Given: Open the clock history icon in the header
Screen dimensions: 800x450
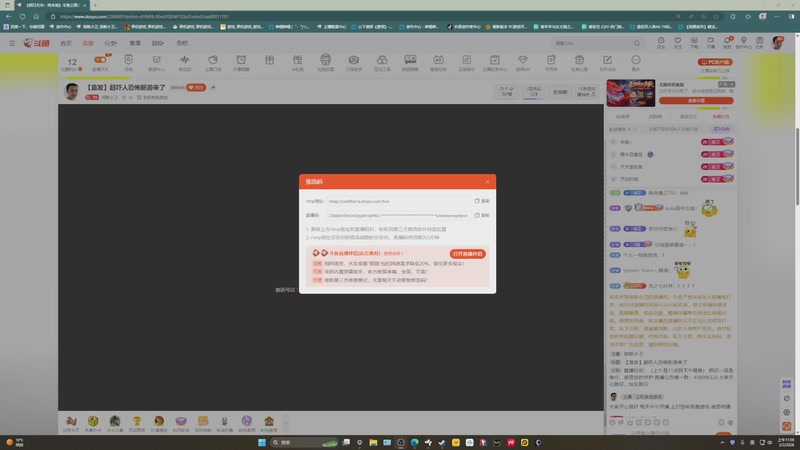Looking at the screenshot, I should click(x=661, y=42).
